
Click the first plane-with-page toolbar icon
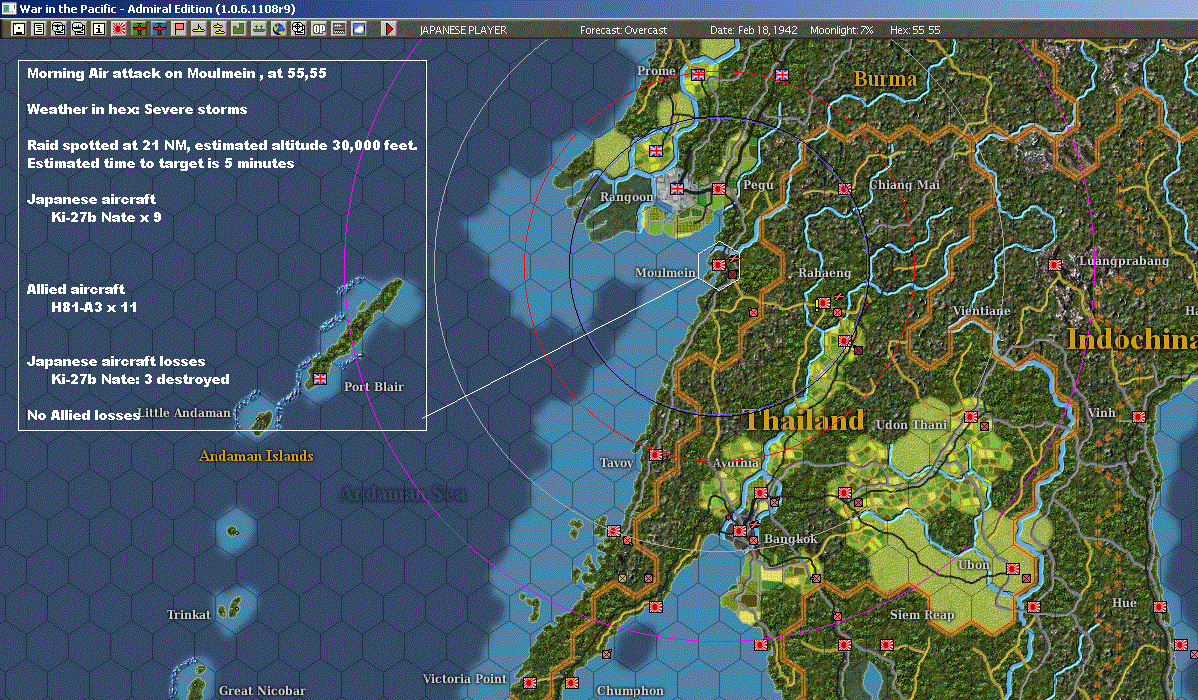[x=59, y=29]
